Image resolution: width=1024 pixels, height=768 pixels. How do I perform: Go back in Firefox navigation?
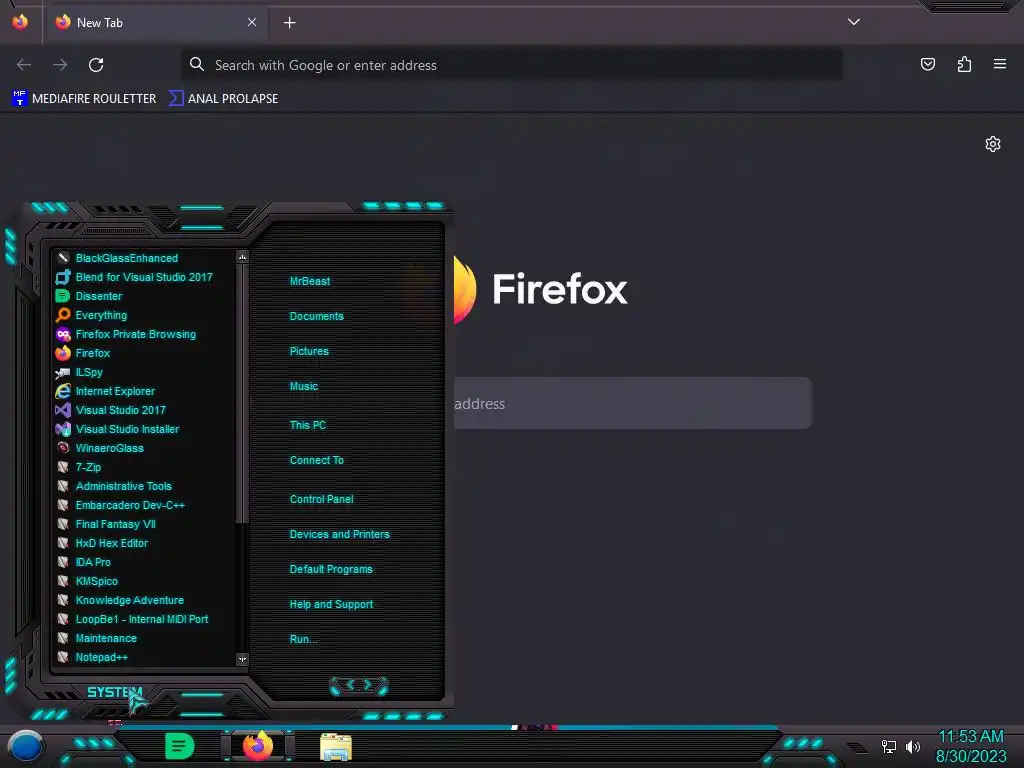point(24,65)
